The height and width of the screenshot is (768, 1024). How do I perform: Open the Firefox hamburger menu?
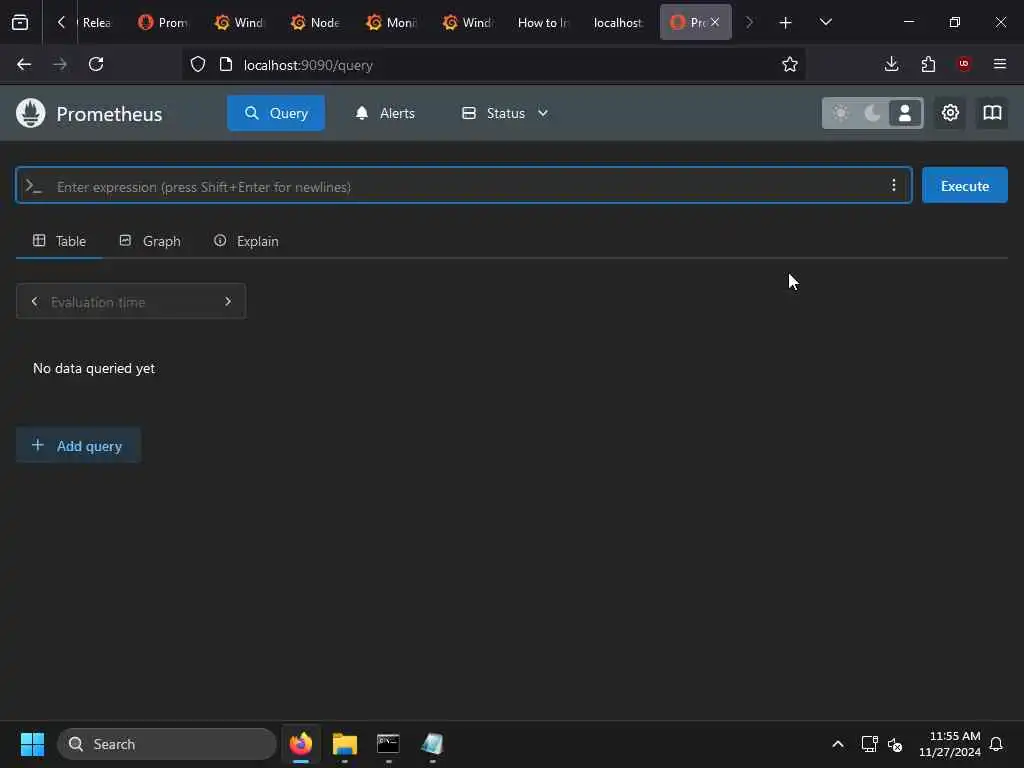[1000, 64]
